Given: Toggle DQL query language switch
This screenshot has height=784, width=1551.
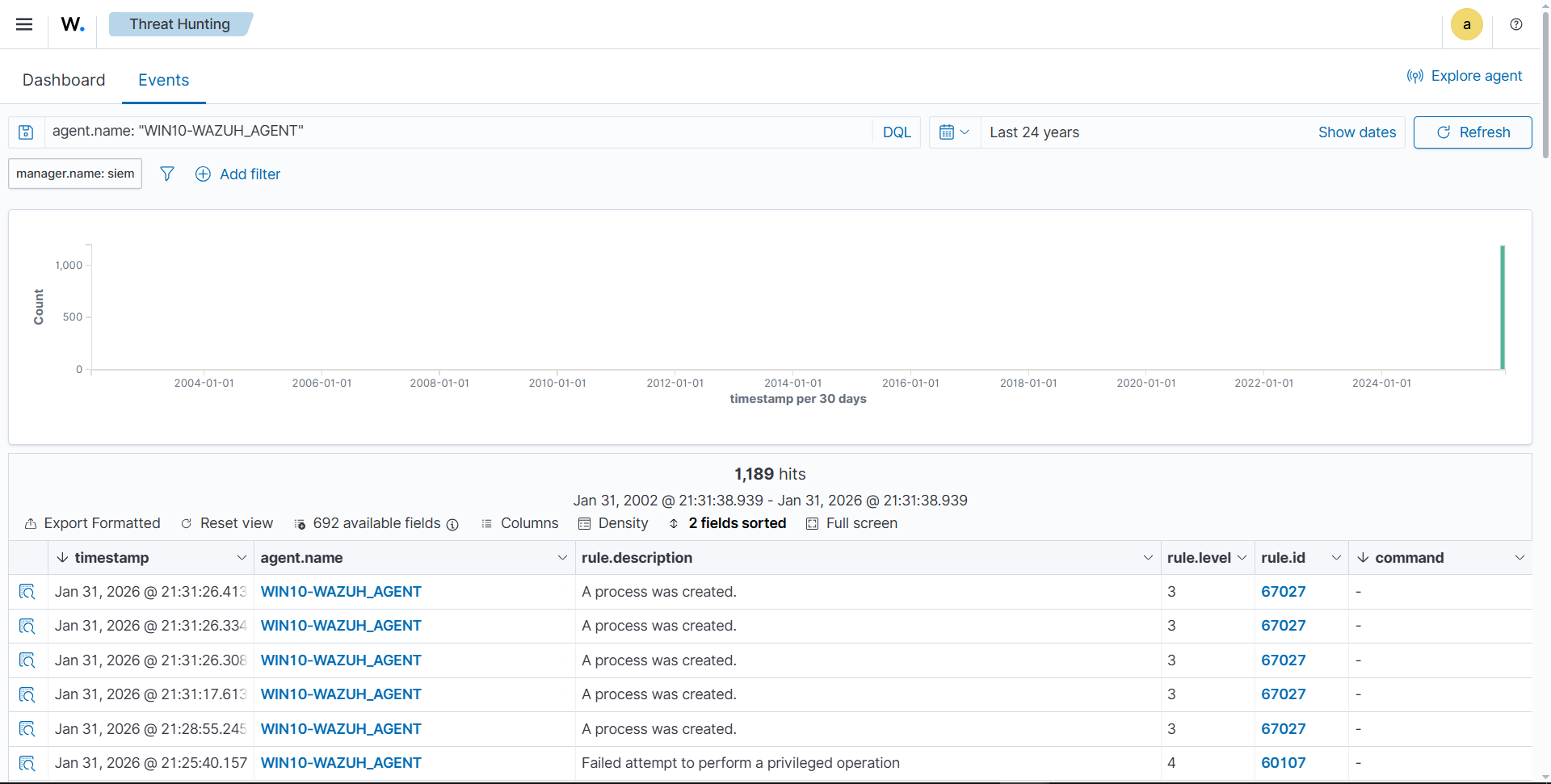Looking at the screenshot, I should point(896,132).
